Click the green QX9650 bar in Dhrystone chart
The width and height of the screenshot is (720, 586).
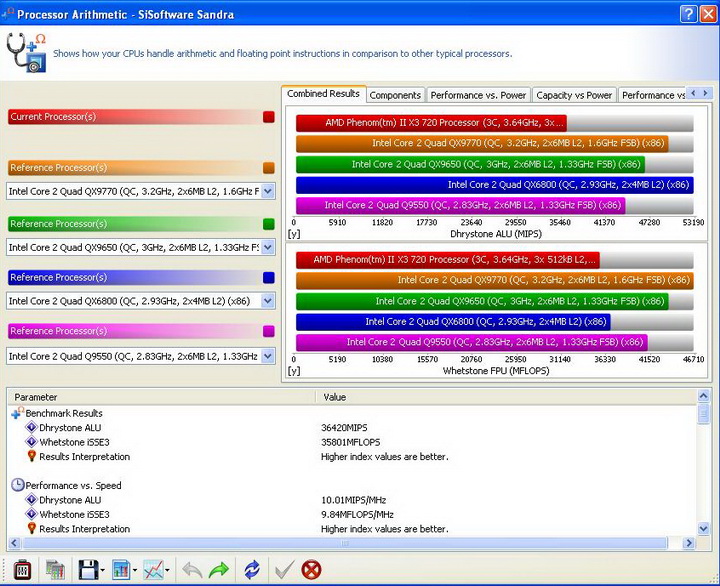click(471, 164)
